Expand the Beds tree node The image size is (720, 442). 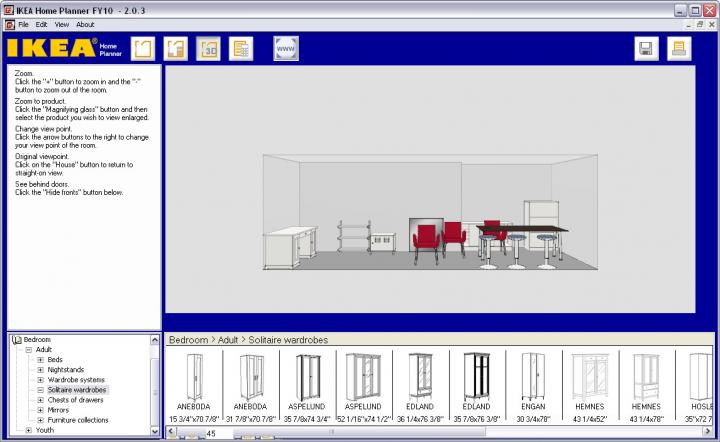tap(41, 360)
